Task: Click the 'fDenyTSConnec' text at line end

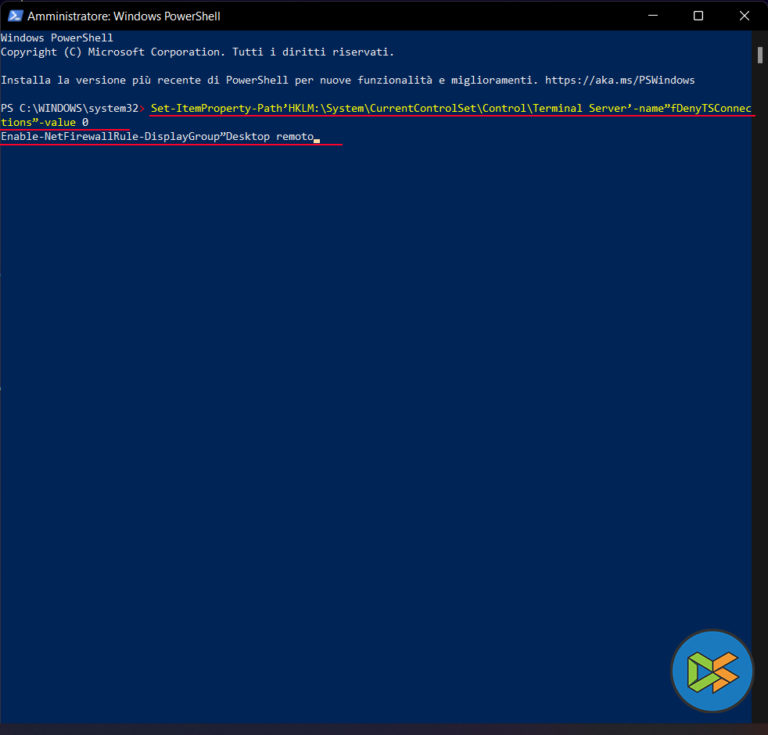Action: pyautogui.click(x=711, y=108)
